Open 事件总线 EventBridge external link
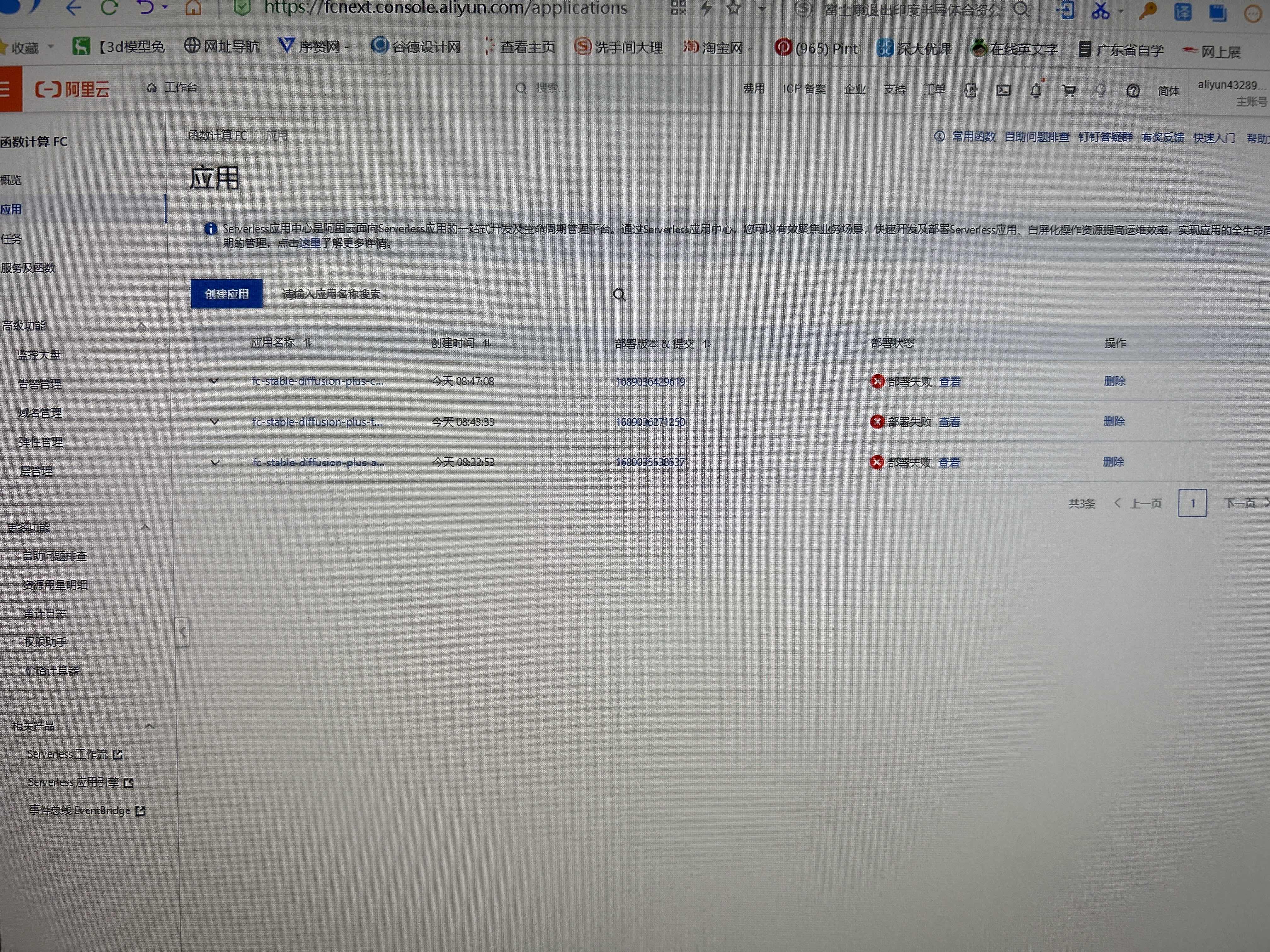1270x952 pixels. coord(87,810)
